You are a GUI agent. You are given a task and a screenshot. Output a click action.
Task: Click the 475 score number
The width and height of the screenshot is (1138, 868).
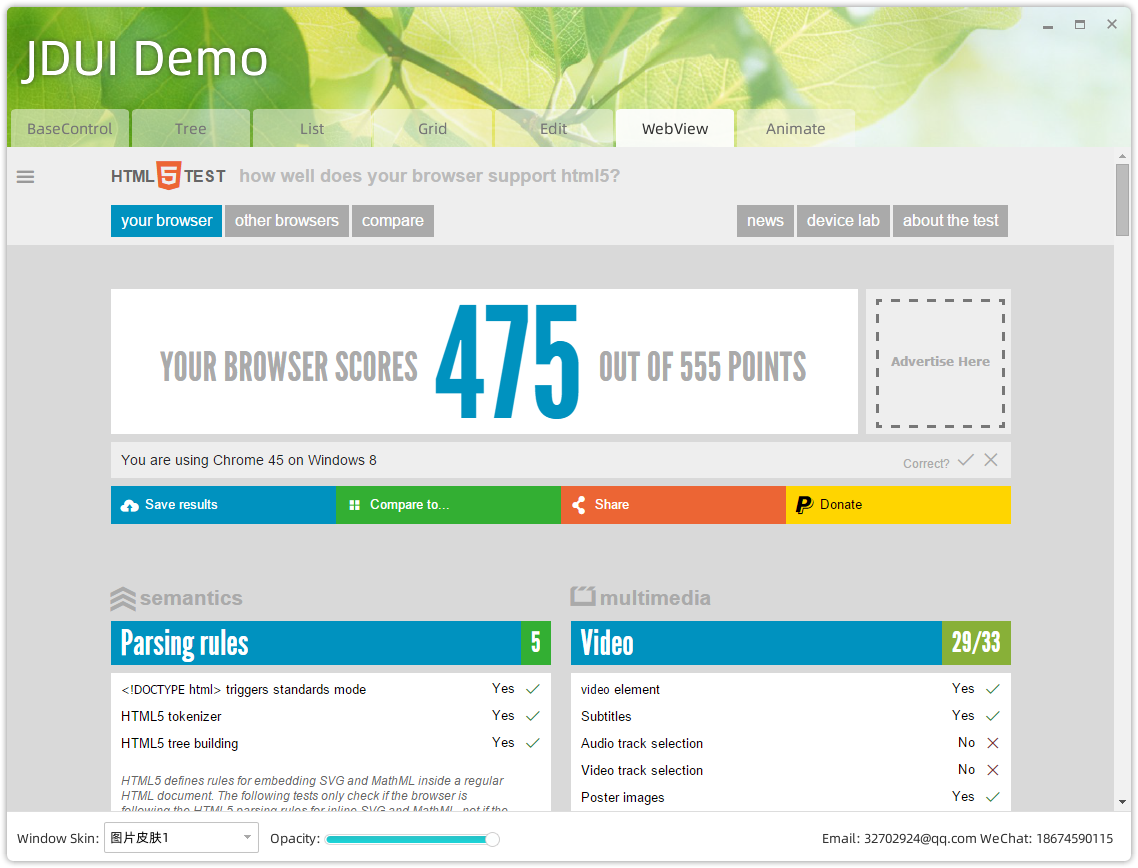pos(507,361)
